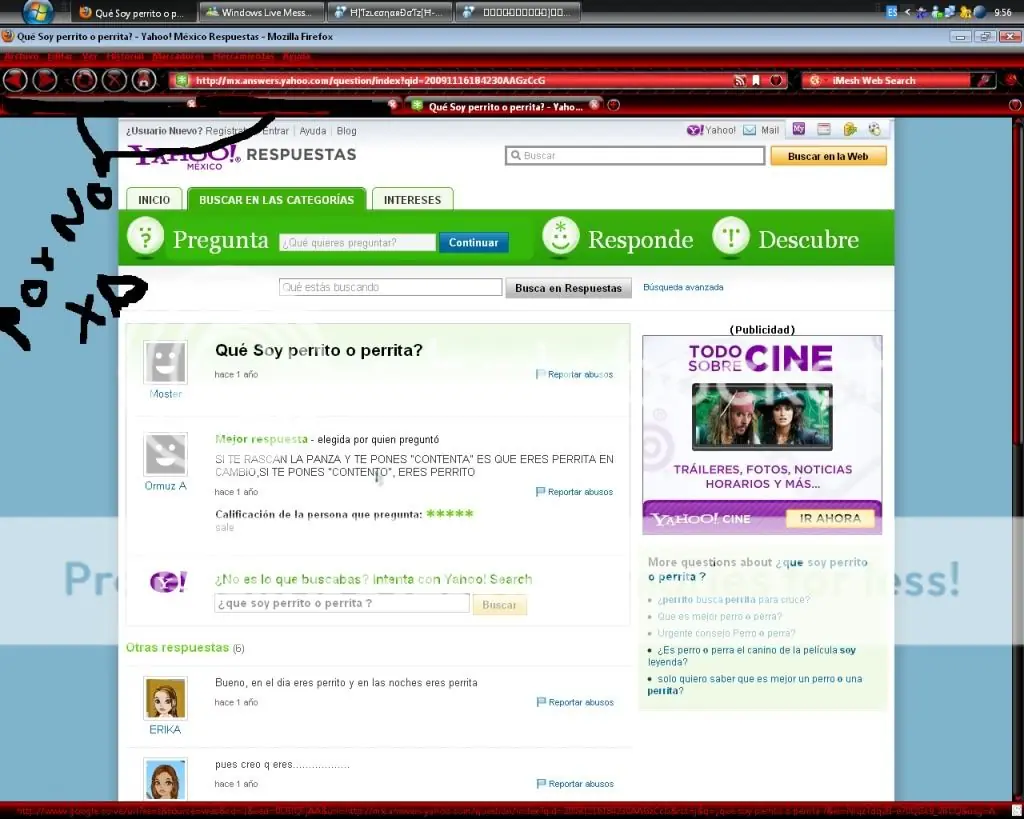Image resolution: width=1024 pixels, height=819 pixels.
Task: Reload the page with the Refresh button
Action: [84, 80]
